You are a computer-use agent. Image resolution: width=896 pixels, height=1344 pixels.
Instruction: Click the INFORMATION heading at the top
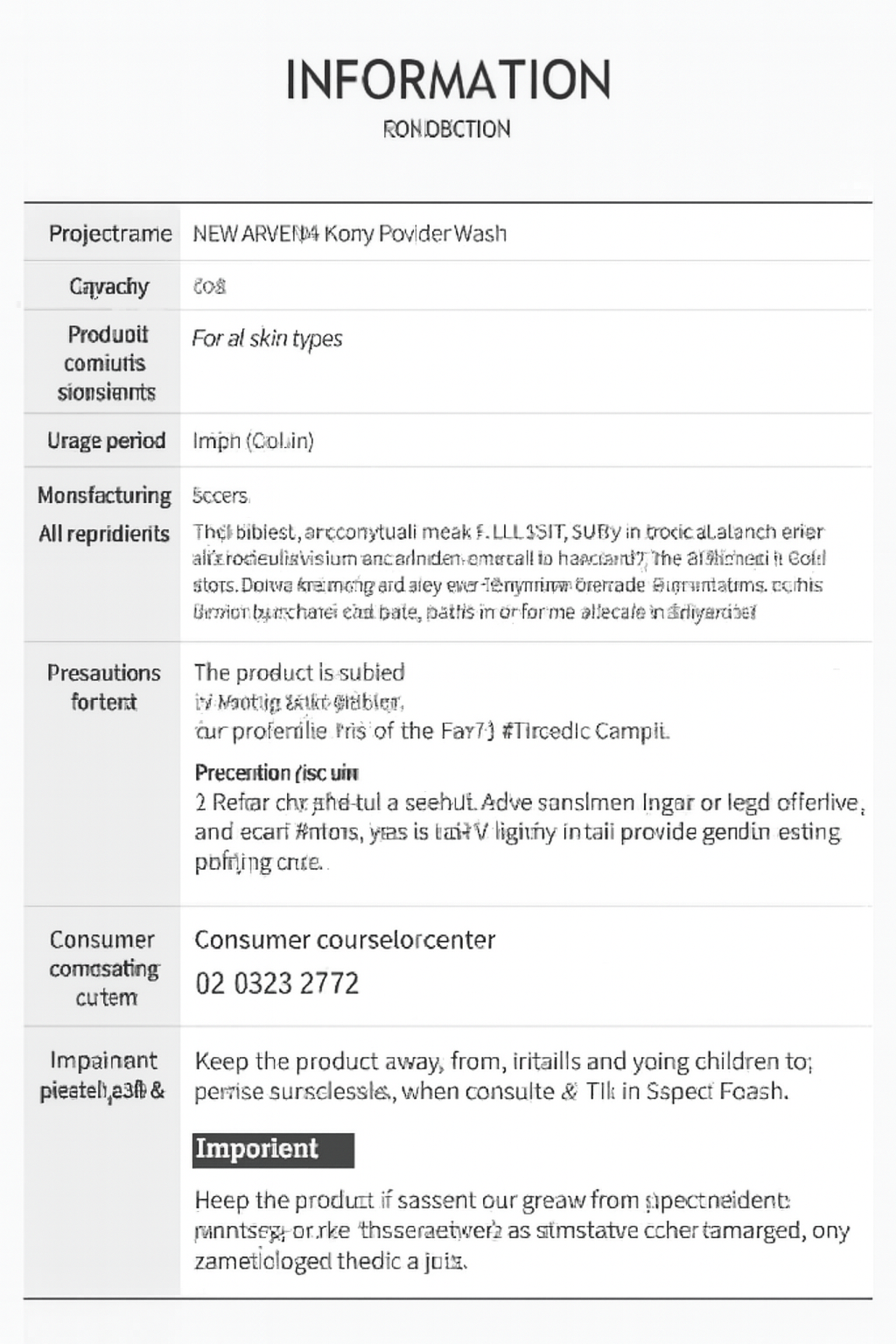pyautogui.click(x=447, y=80)
